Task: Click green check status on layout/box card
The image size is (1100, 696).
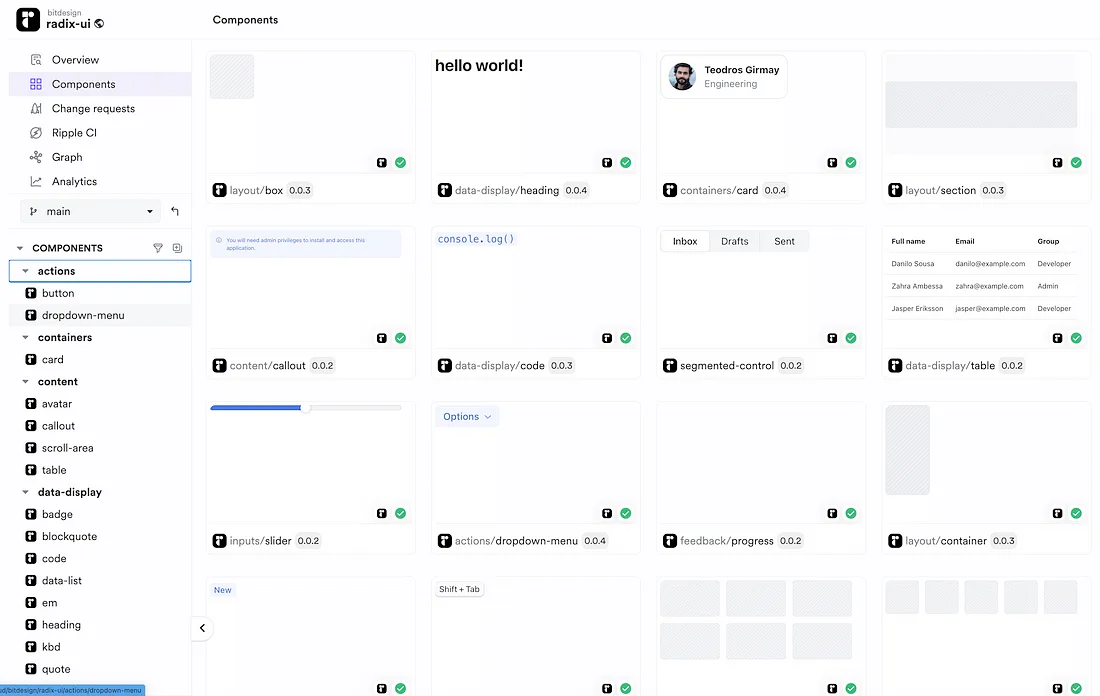Action: tap(400, 162)
